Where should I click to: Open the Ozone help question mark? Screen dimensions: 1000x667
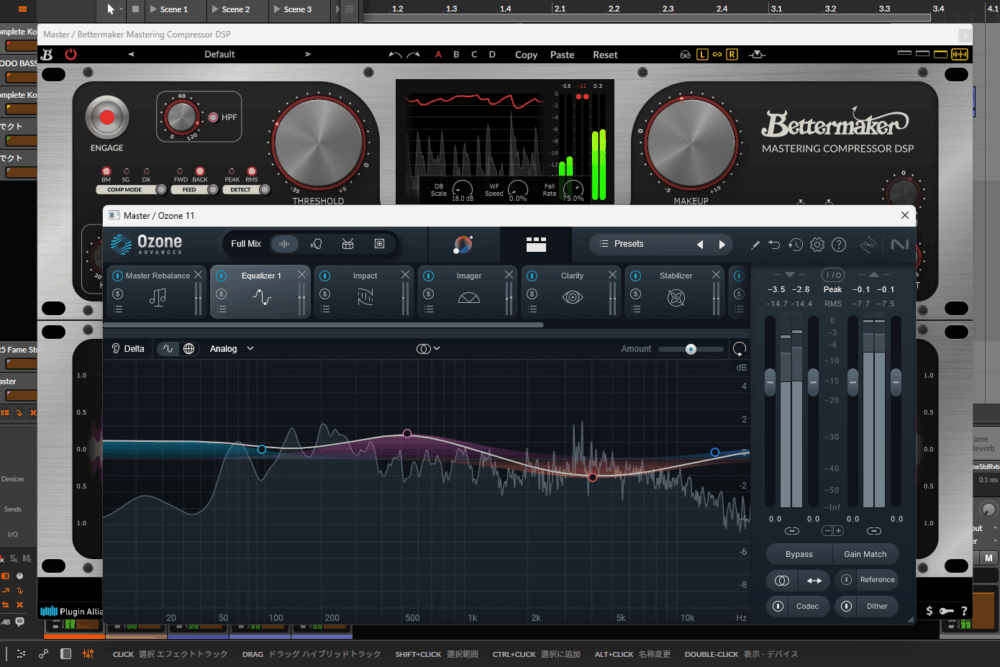coord(839,244)
